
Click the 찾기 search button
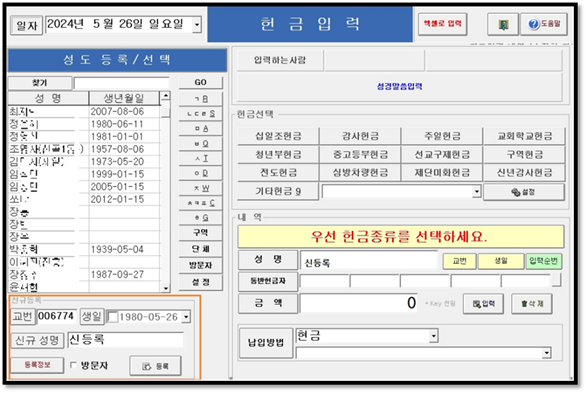[40, 83]
